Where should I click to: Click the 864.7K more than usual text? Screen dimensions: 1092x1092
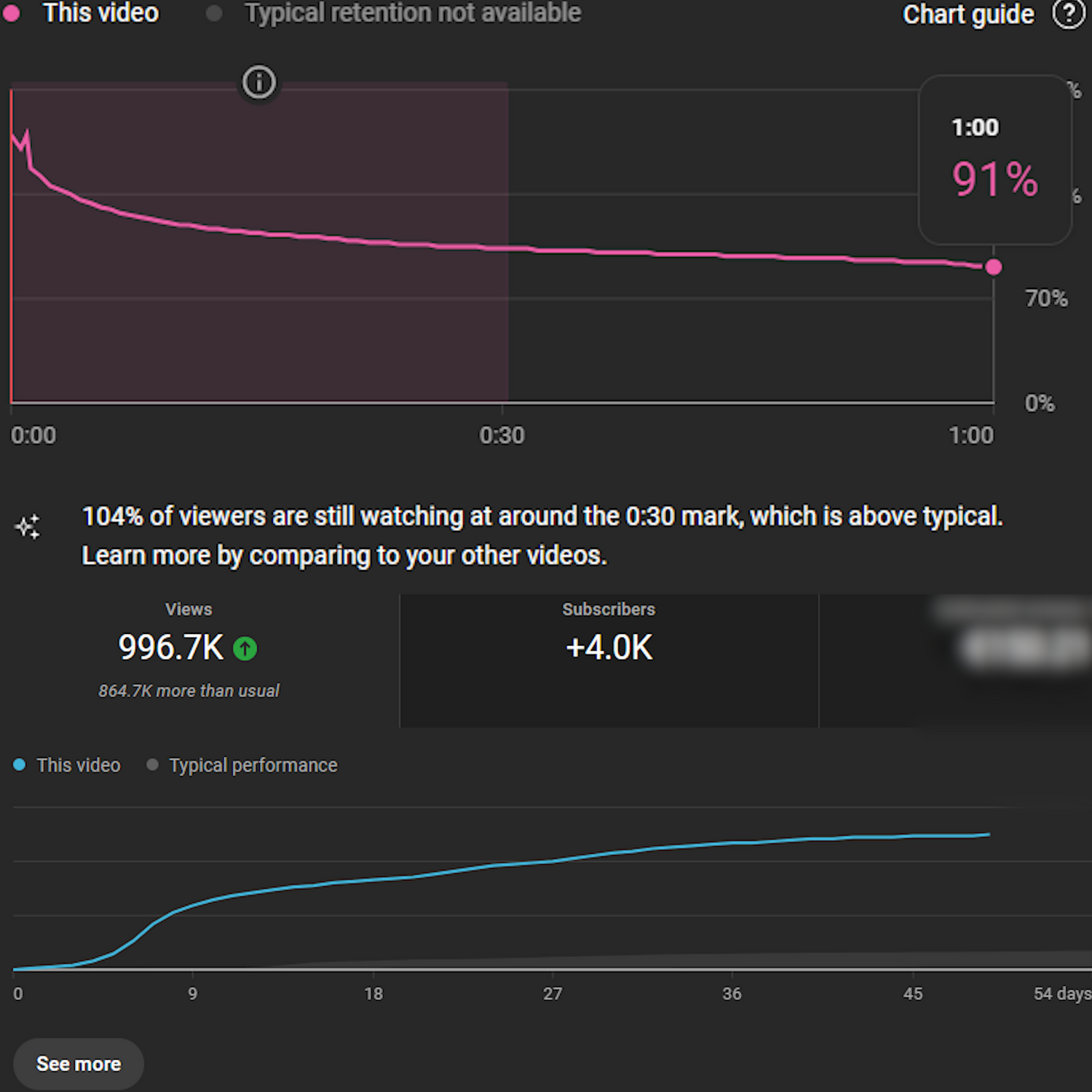(189, 691)
